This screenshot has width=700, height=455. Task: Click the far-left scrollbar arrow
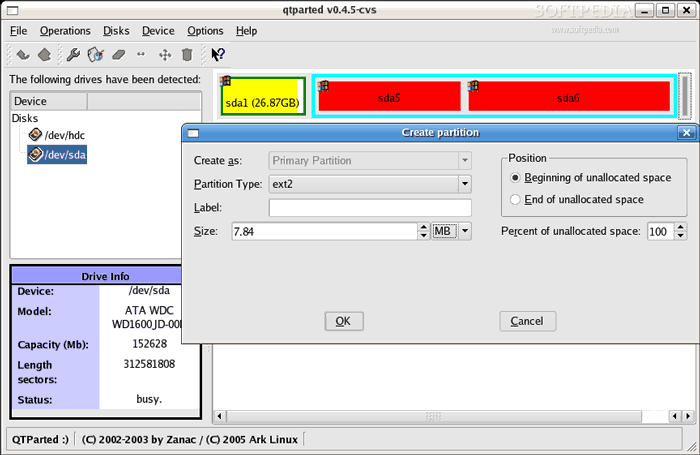tap(219, 416)
